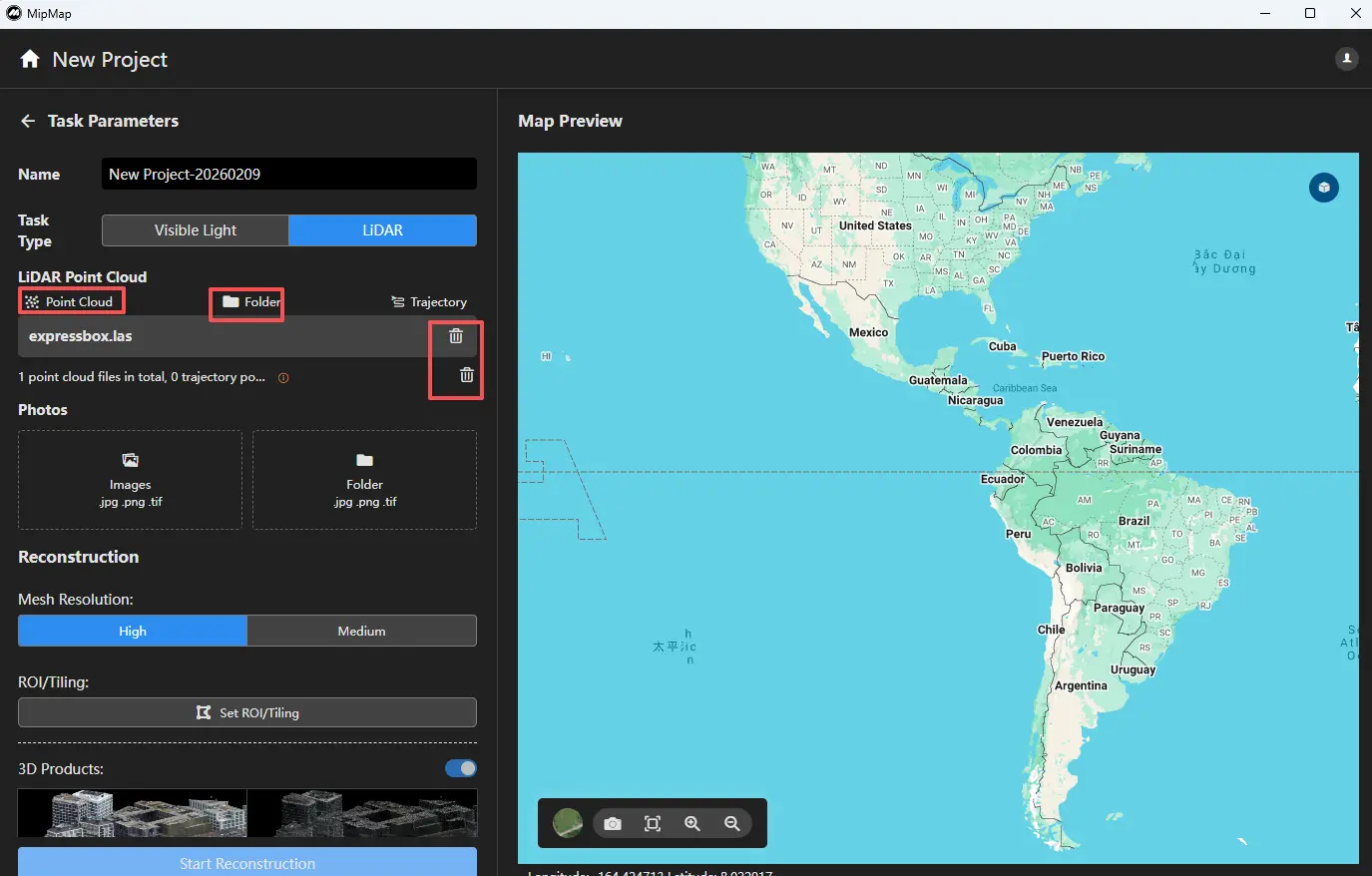Open the Set ROI/Tiling dialog
This screenshot has height=876, width=1372.
click(247, 712)
